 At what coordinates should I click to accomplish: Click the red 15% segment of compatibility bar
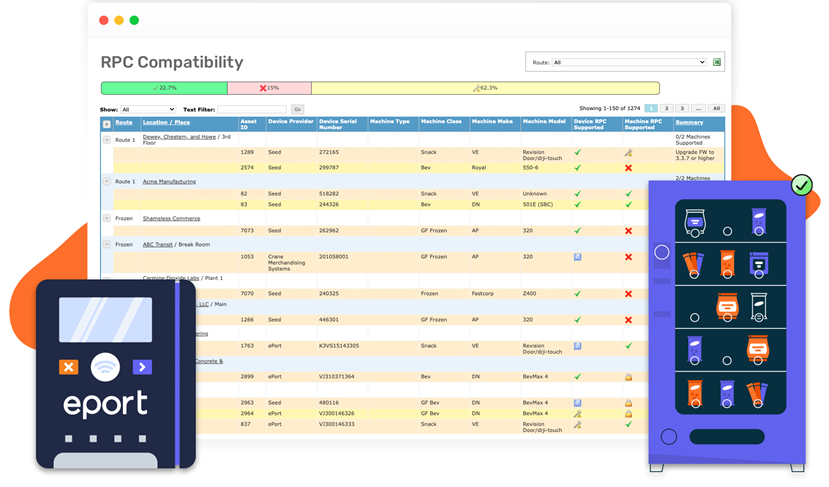click(269, 88)
